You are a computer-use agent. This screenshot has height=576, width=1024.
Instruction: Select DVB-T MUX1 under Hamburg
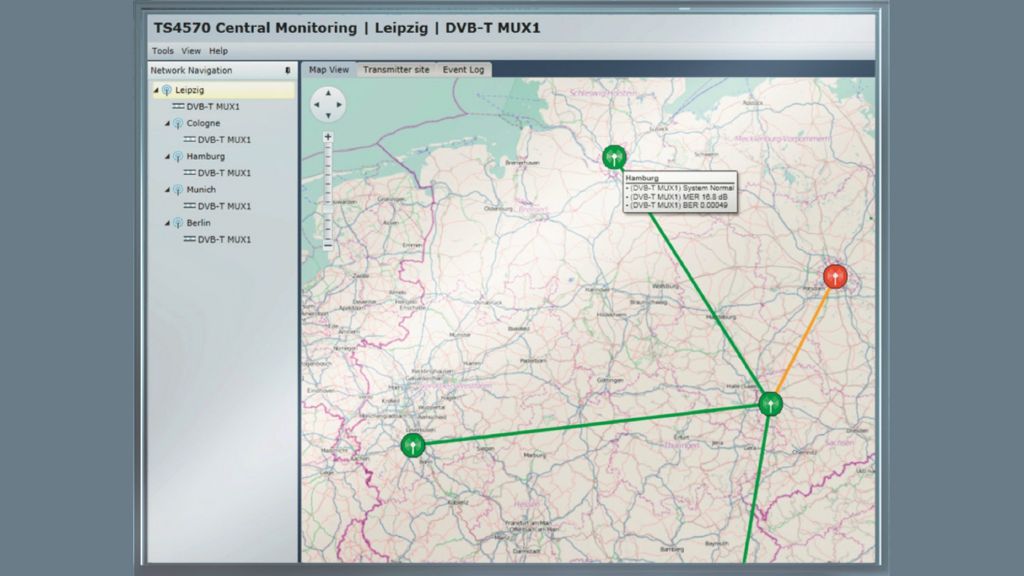pyautogui.click(x=224, y=173)
